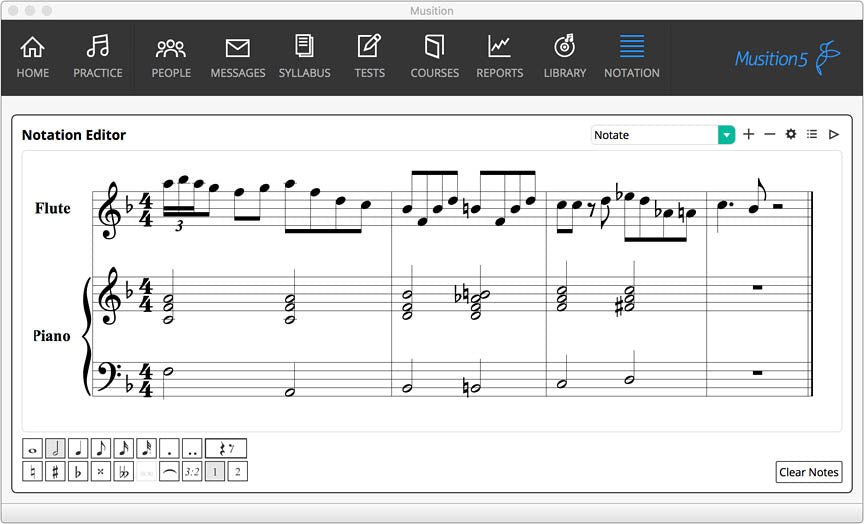Image resolution: width=864 pixels, height=524 pixels.
Task: Click the Piano staff label
Action: pyautogui.click(x=51, y=336)
